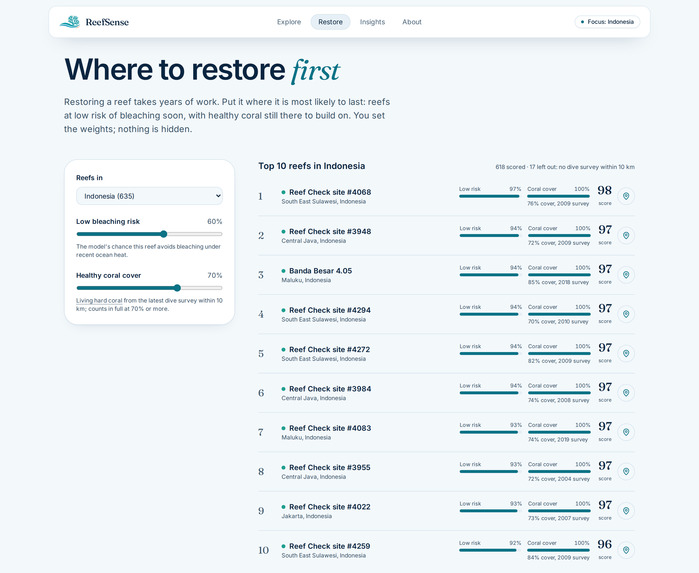
Task: Click the 84% cover, 2009 survey note
Action: click(x=558, y=557)
